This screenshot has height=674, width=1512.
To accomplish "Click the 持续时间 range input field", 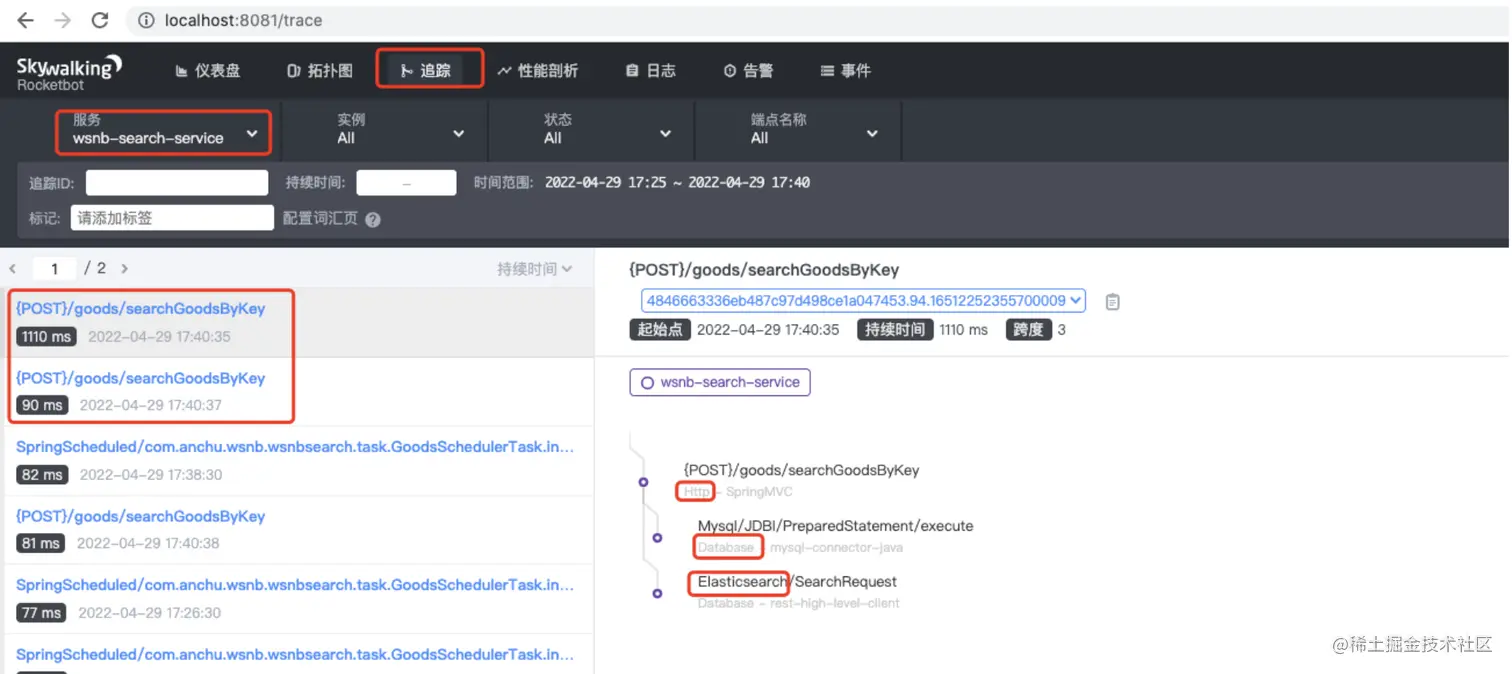I will coord(406,183).
